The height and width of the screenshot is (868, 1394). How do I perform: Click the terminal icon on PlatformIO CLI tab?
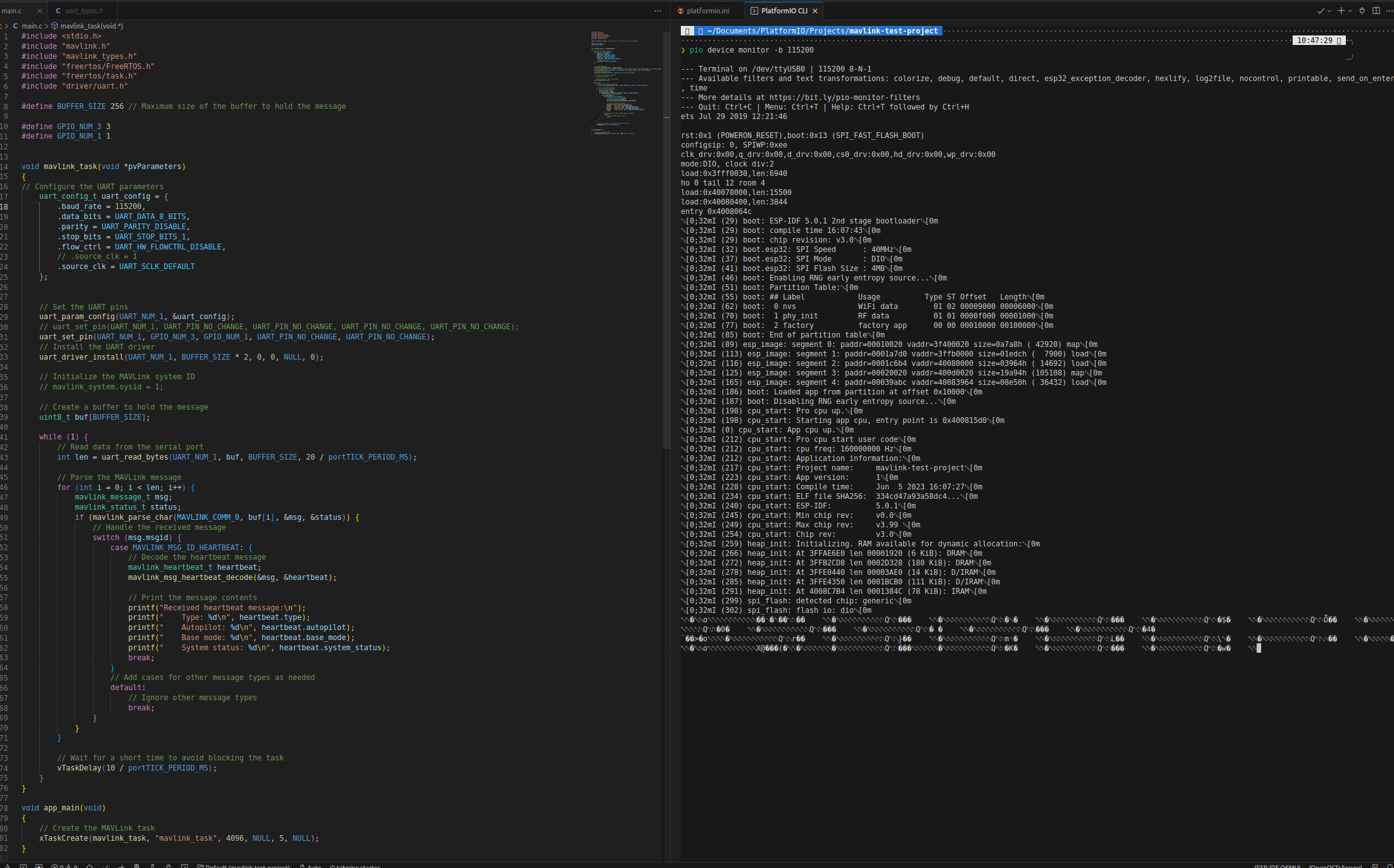(754, 11)
